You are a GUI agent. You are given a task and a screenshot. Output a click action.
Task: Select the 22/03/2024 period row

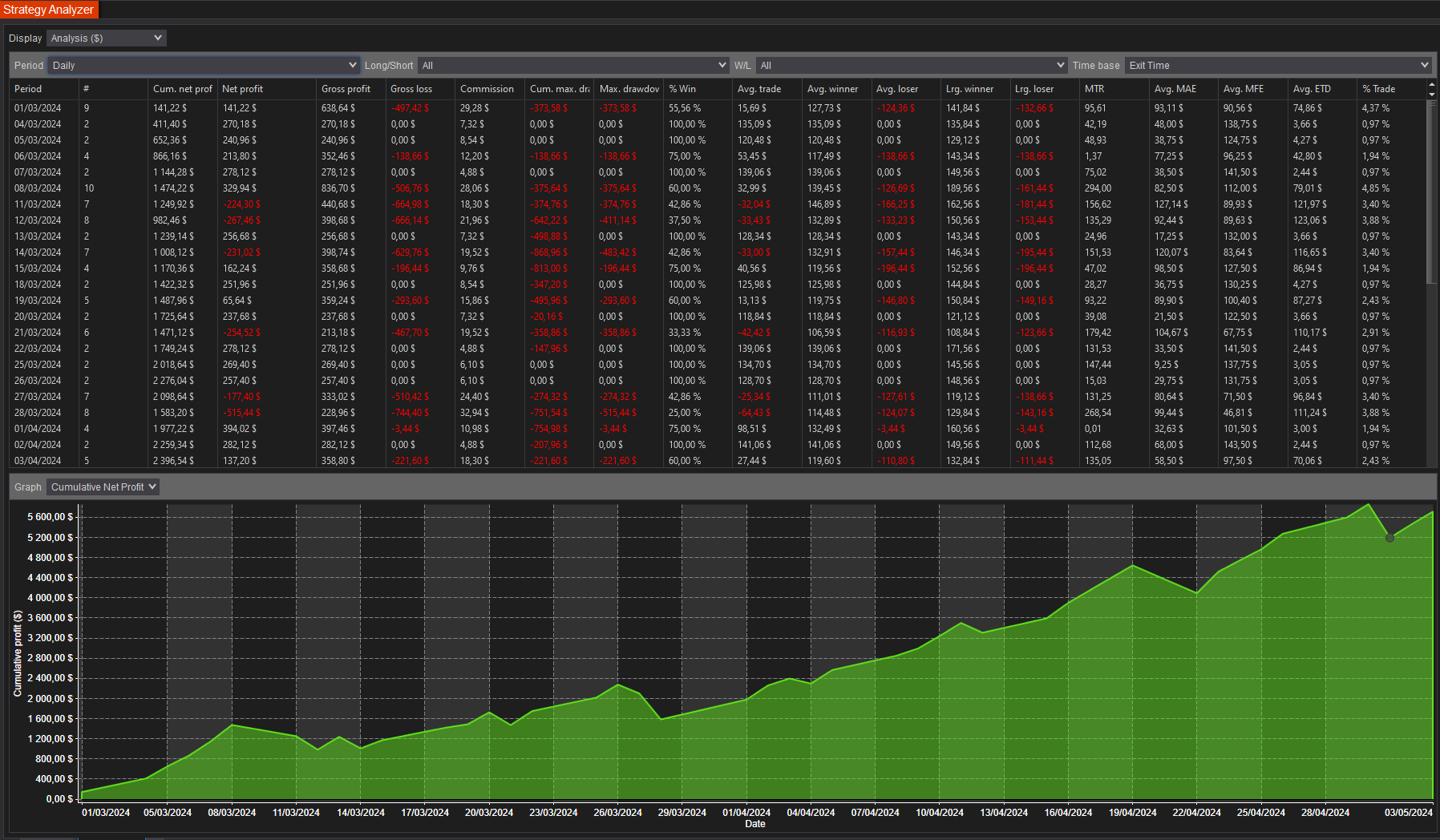click(718, 349)
